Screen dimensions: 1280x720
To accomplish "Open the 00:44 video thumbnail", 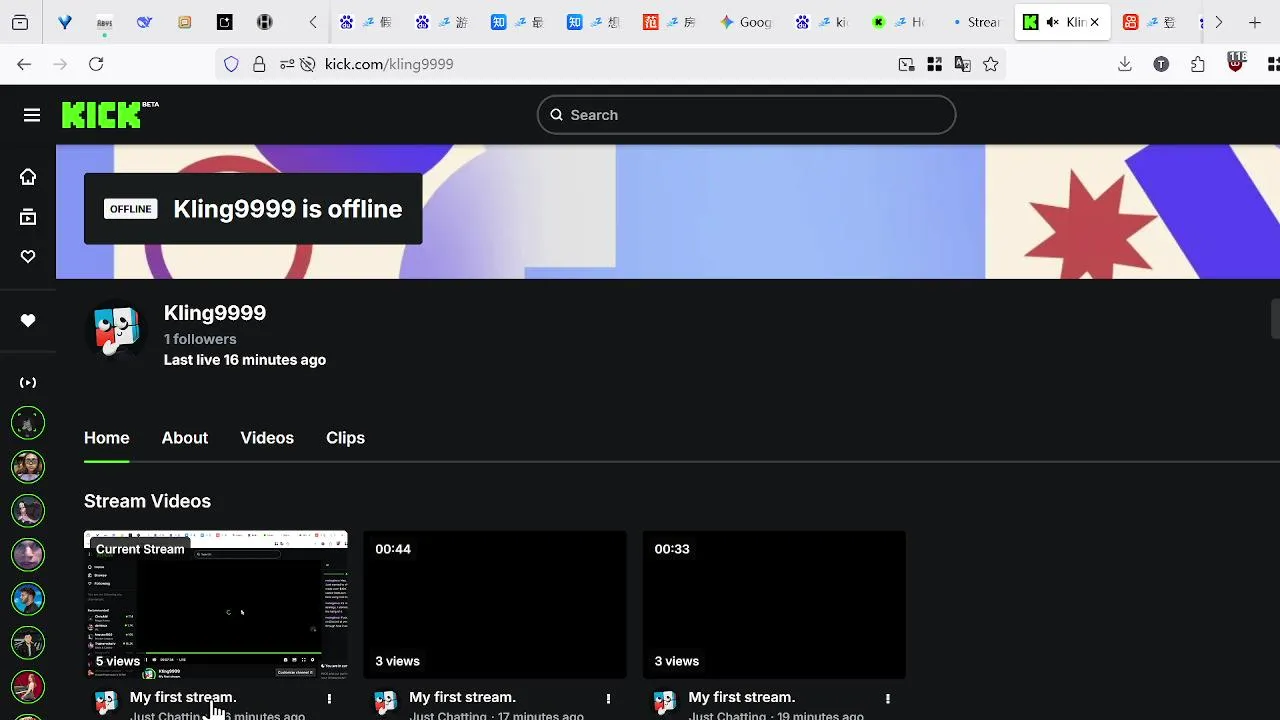I will pyautogui.click(x=495, y=605).
